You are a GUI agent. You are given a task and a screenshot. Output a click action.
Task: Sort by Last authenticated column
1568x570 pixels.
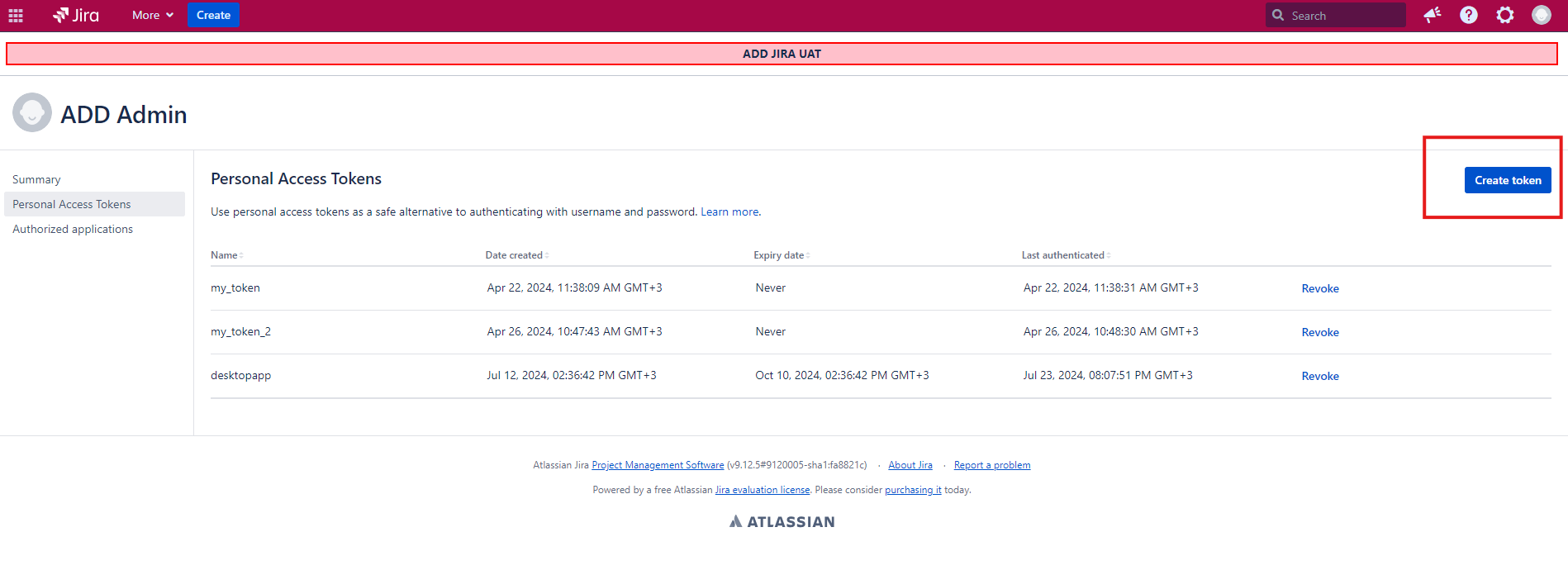[x=1065, y=255]
